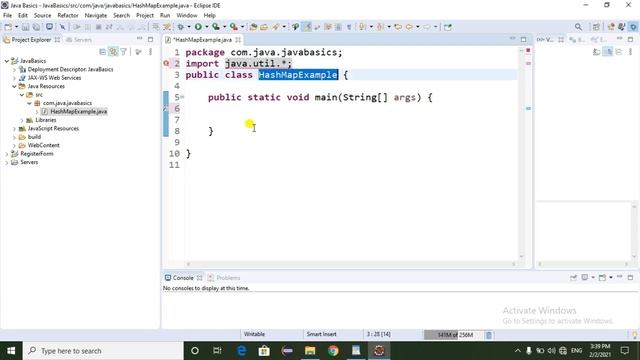Open the Back navigation history dropdown
The image size is (640, 360).
click(x=418, y=27)
